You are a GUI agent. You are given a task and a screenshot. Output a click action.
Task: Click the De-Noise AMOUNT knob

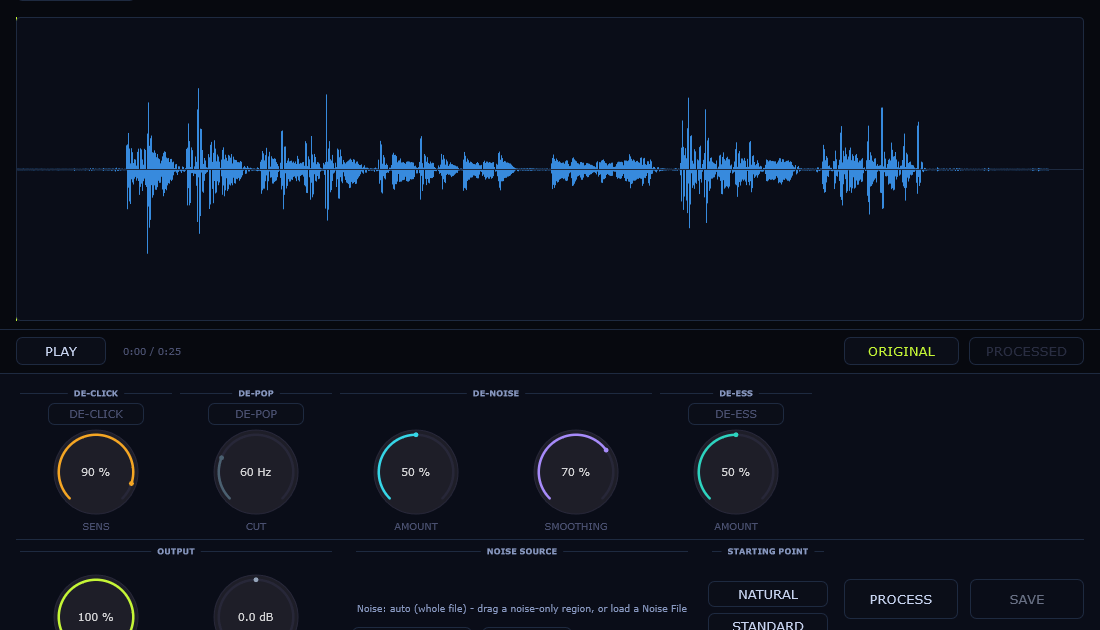[x=416, y=472]
